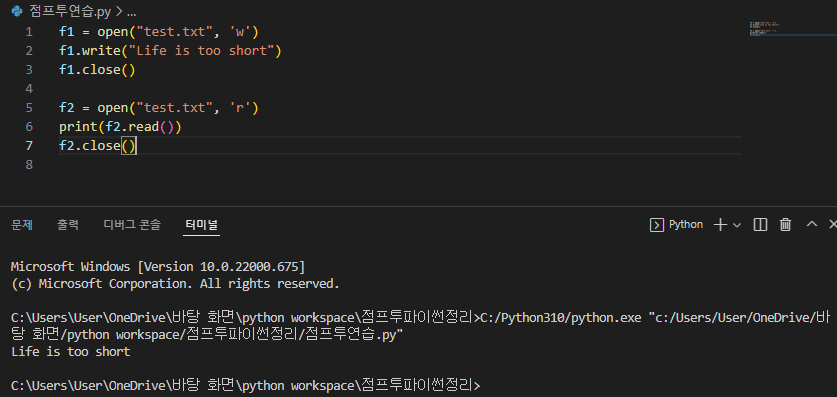Image resolution: width=837 pixels, height=397 pixels.
Task: Switch to the 출력 panel tab
Action: (x=68, y=225)
